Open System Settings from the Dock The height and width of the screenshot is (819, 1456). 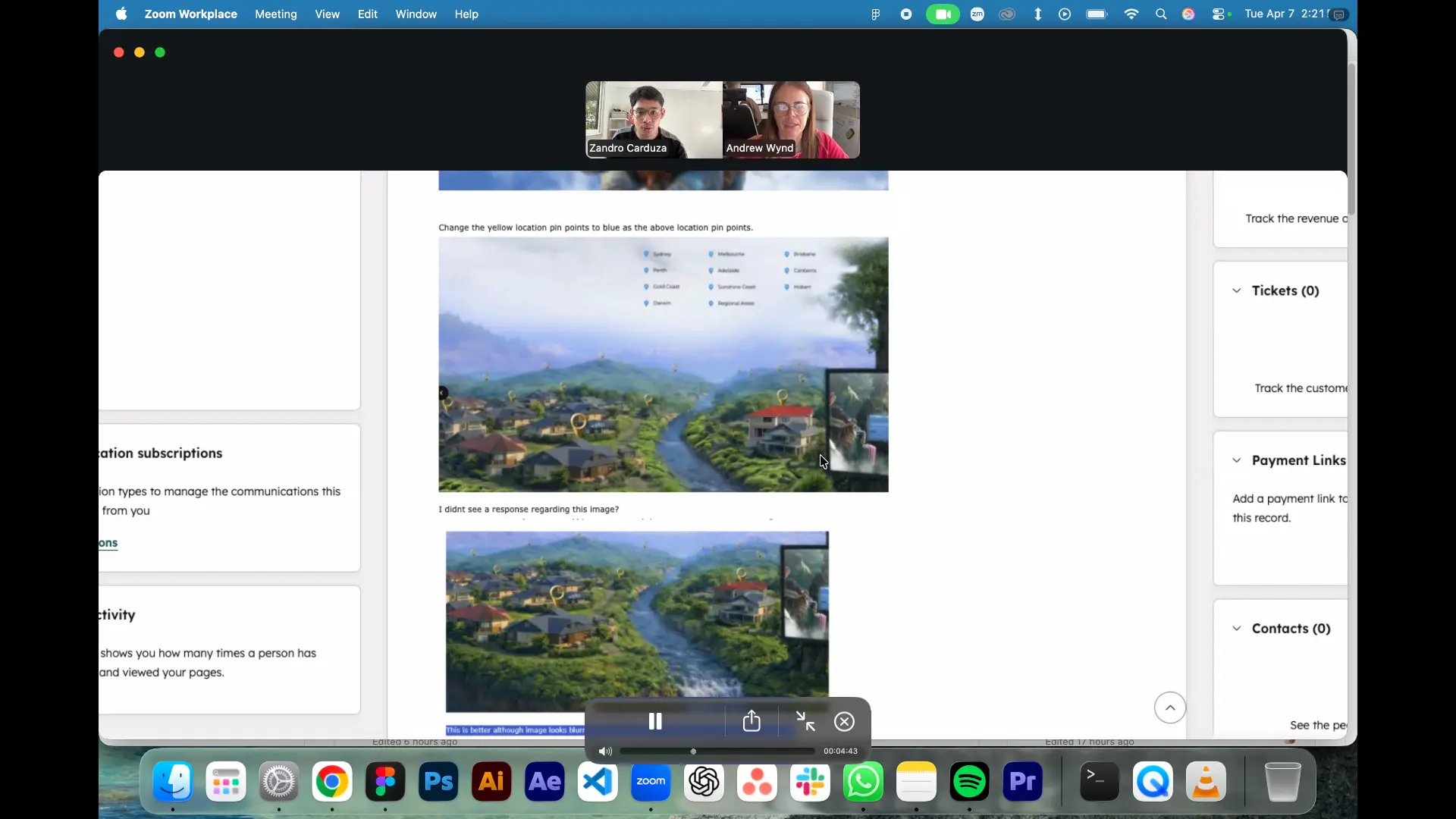[x=279, y=781]
